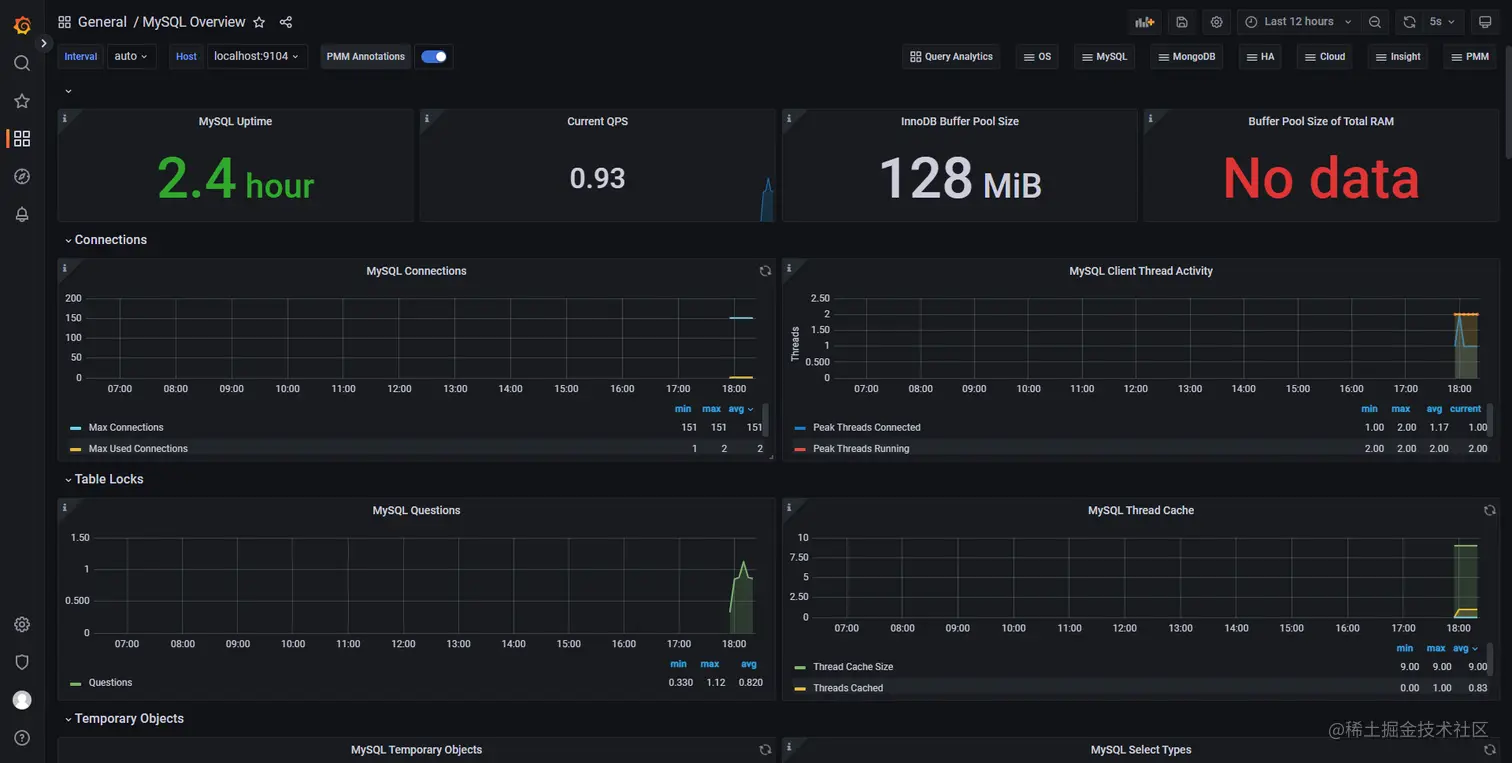Image resolution: width=1512 pixels, height=763 pixels.
Task: Open the Insight dashboards menu
Action: tap(1398, 57)
